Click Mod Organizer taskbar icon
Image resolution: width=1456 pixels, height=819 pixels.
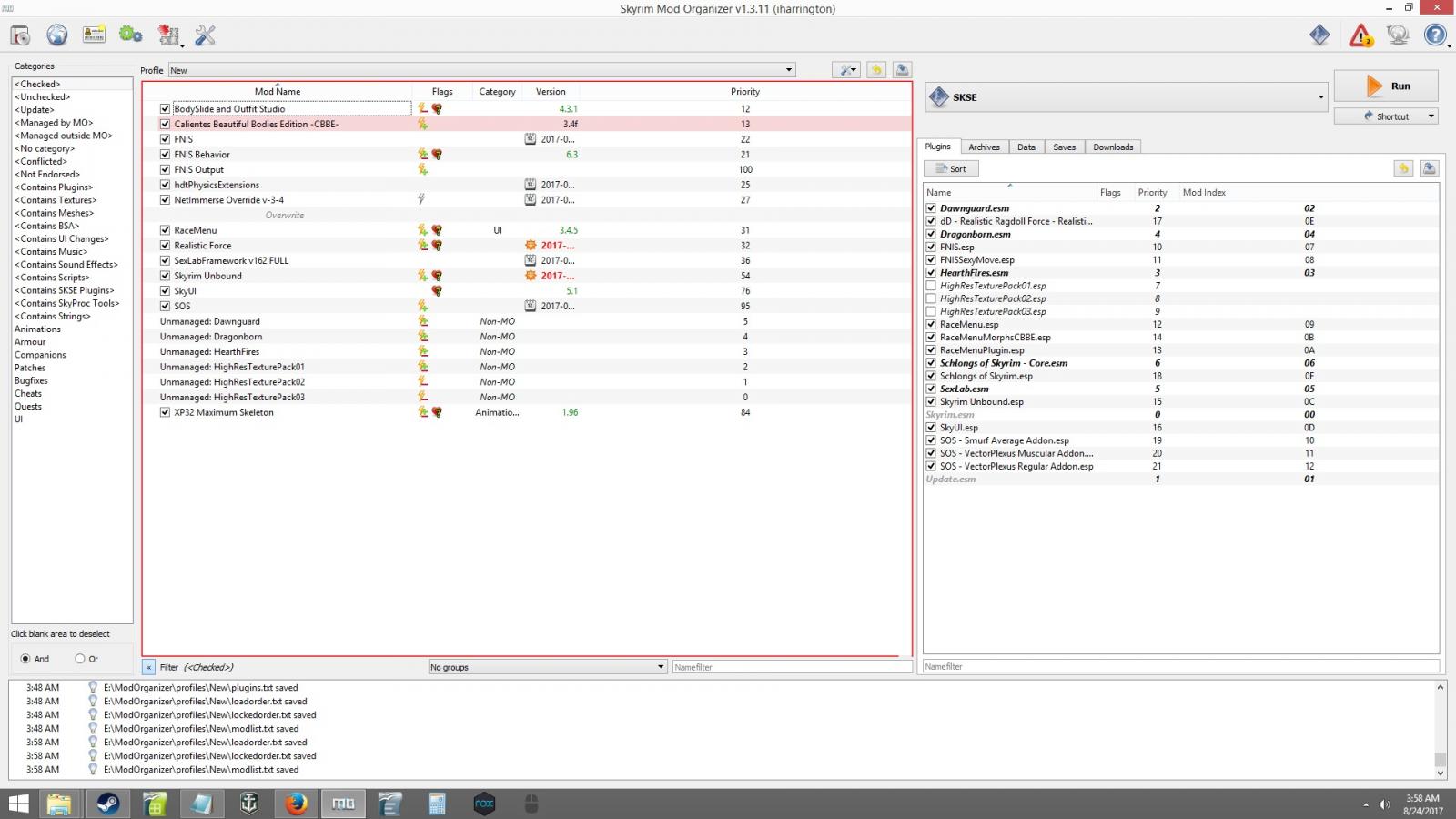(343, 804)
